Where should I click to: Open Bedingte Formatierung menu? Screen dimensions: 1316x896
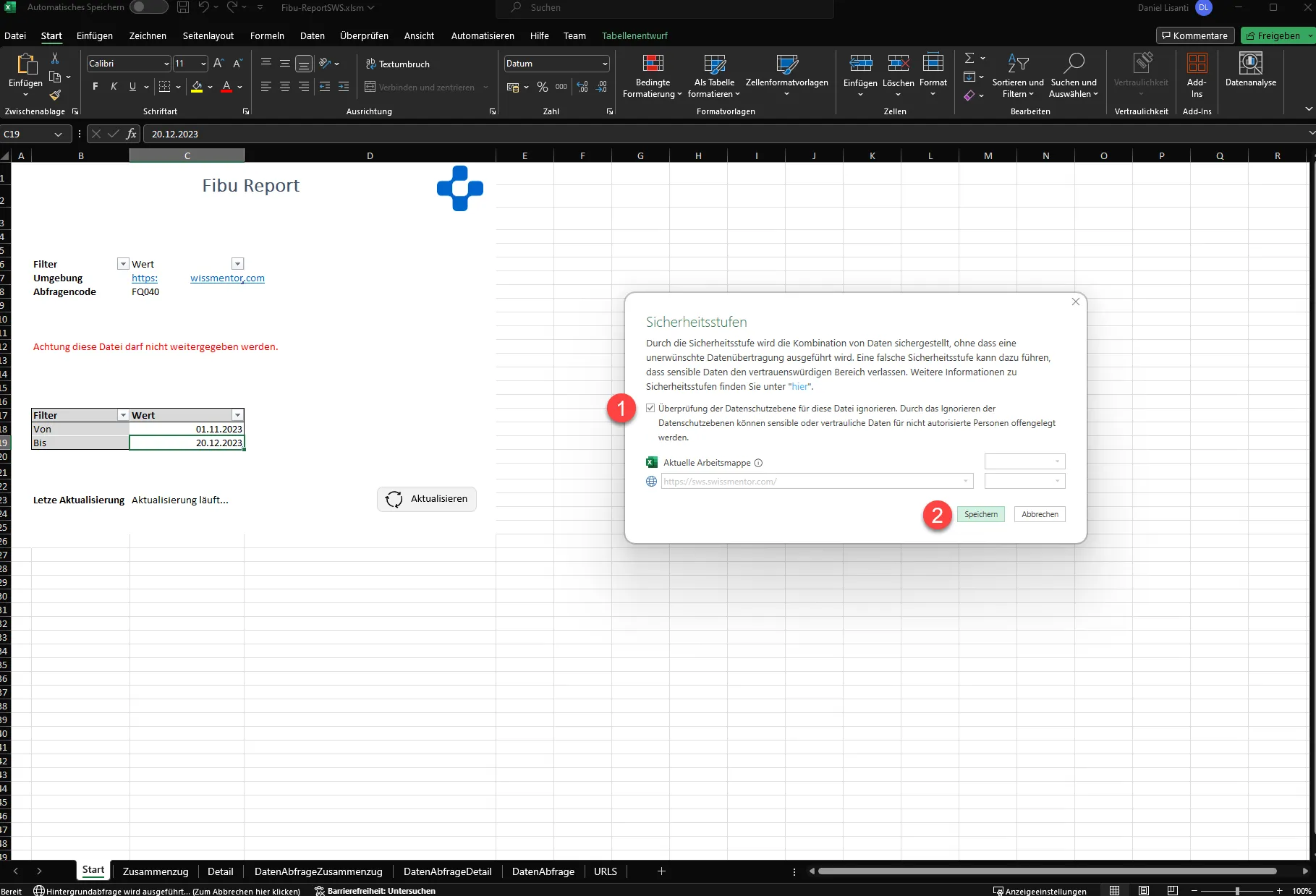click(653, 77)
